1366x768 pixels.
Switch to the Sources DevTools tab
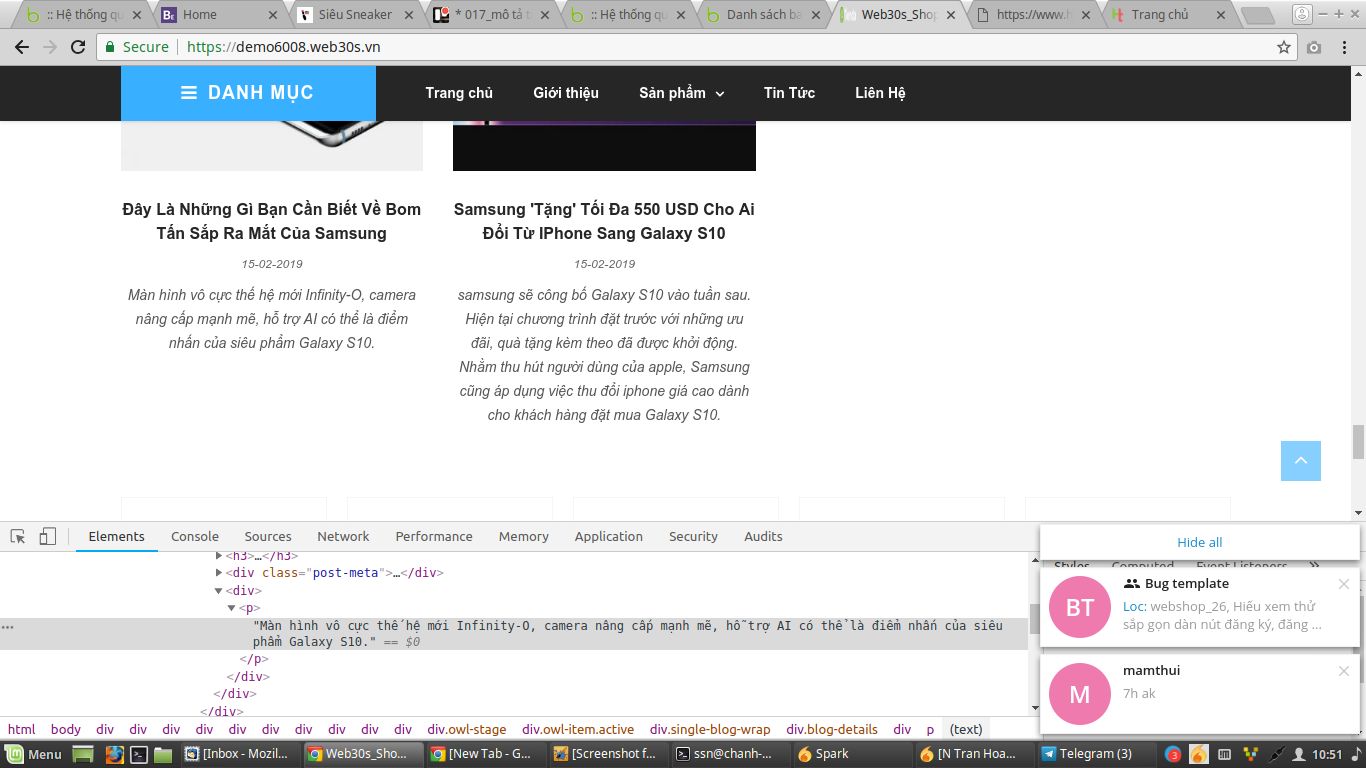click(x=268, y=537)
